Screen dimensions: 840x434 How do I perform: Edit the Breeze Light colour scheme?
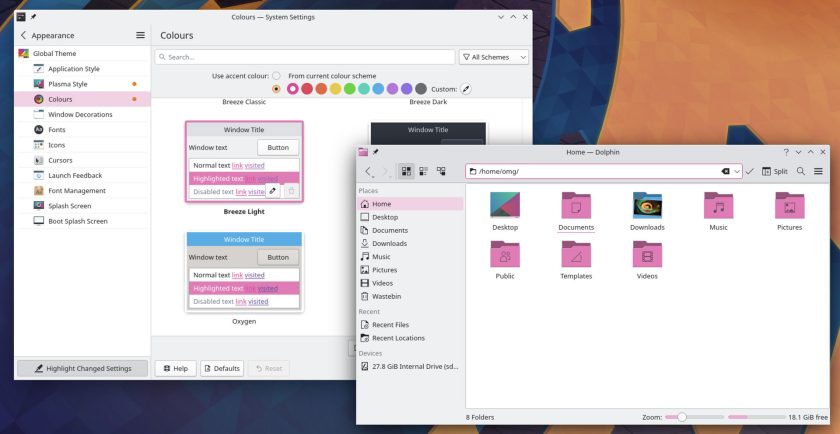pos(273,191)
